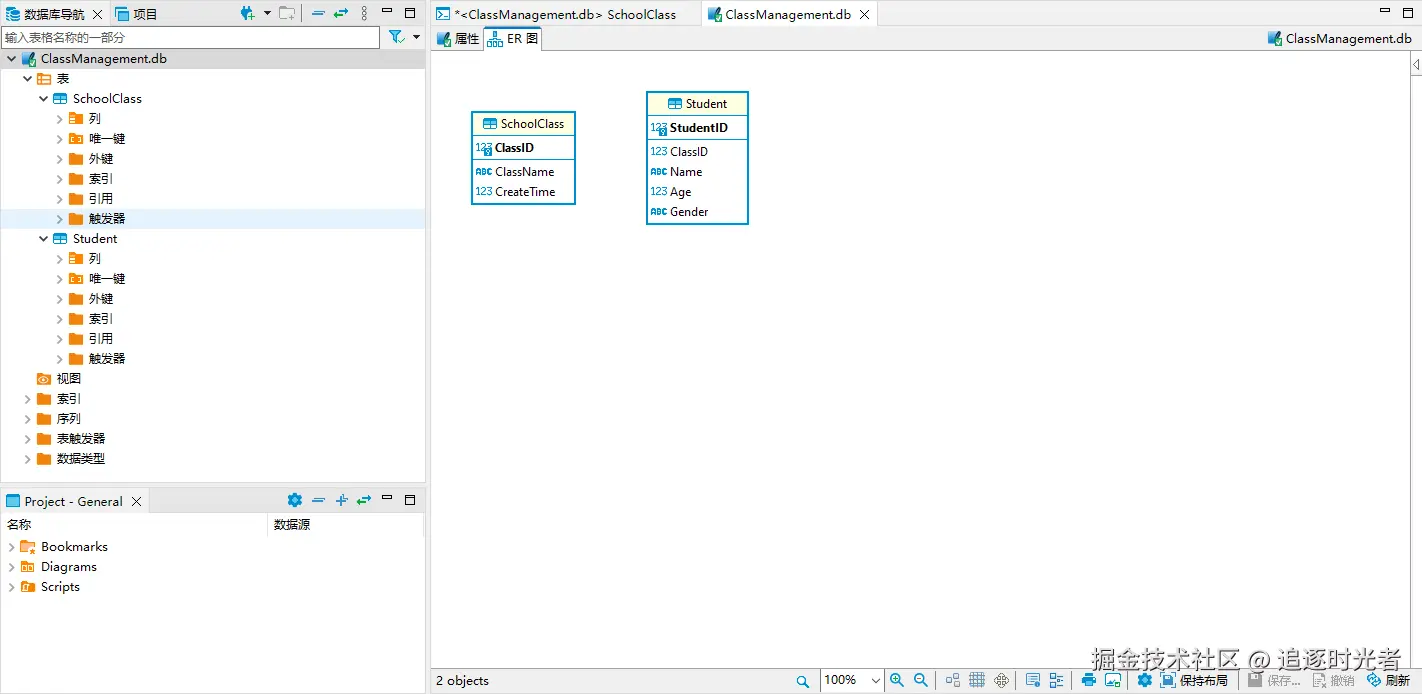Close the ClassManagement.db editor tab
This screenshot has height=694, width=1422.
pyautogui.click(x=865, y=14)
